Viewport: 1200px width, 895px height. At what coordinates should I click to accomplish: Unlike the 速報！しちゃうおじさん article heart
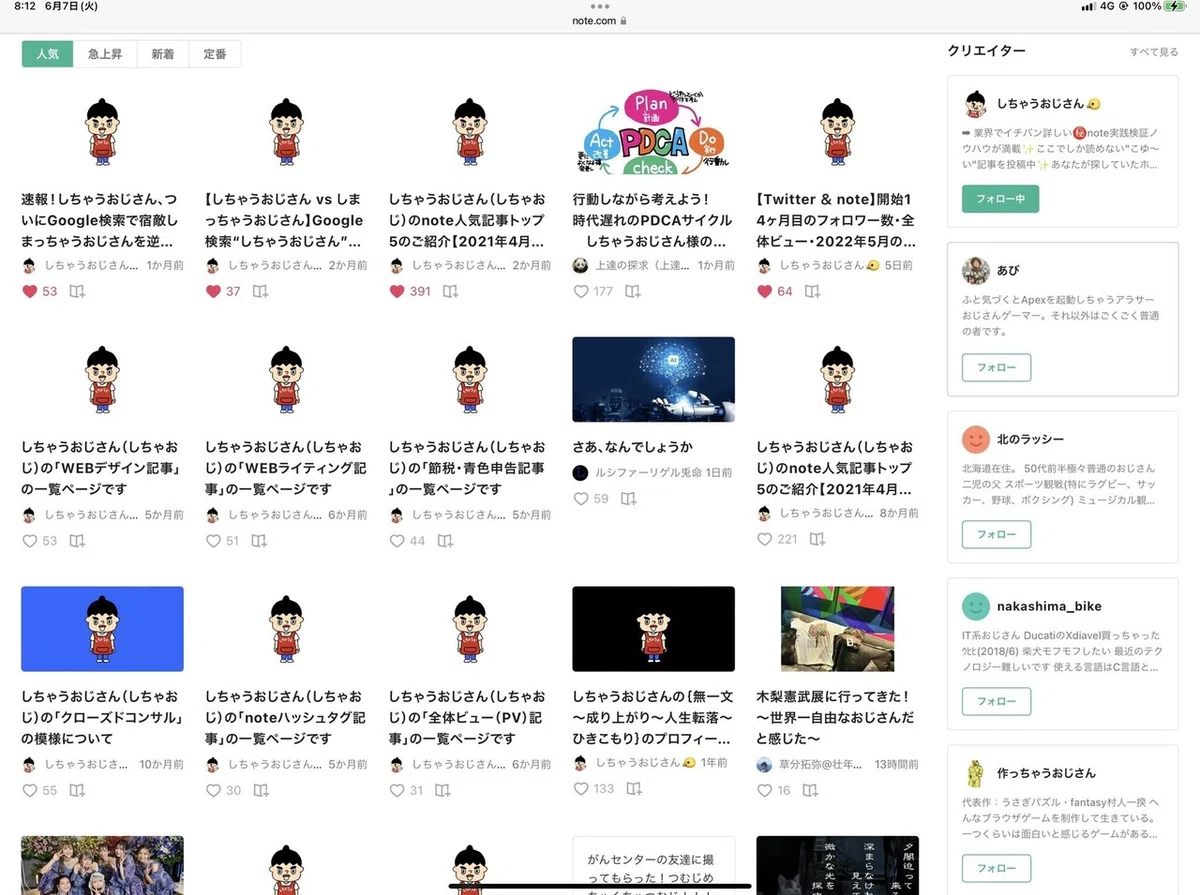point(29,291)
